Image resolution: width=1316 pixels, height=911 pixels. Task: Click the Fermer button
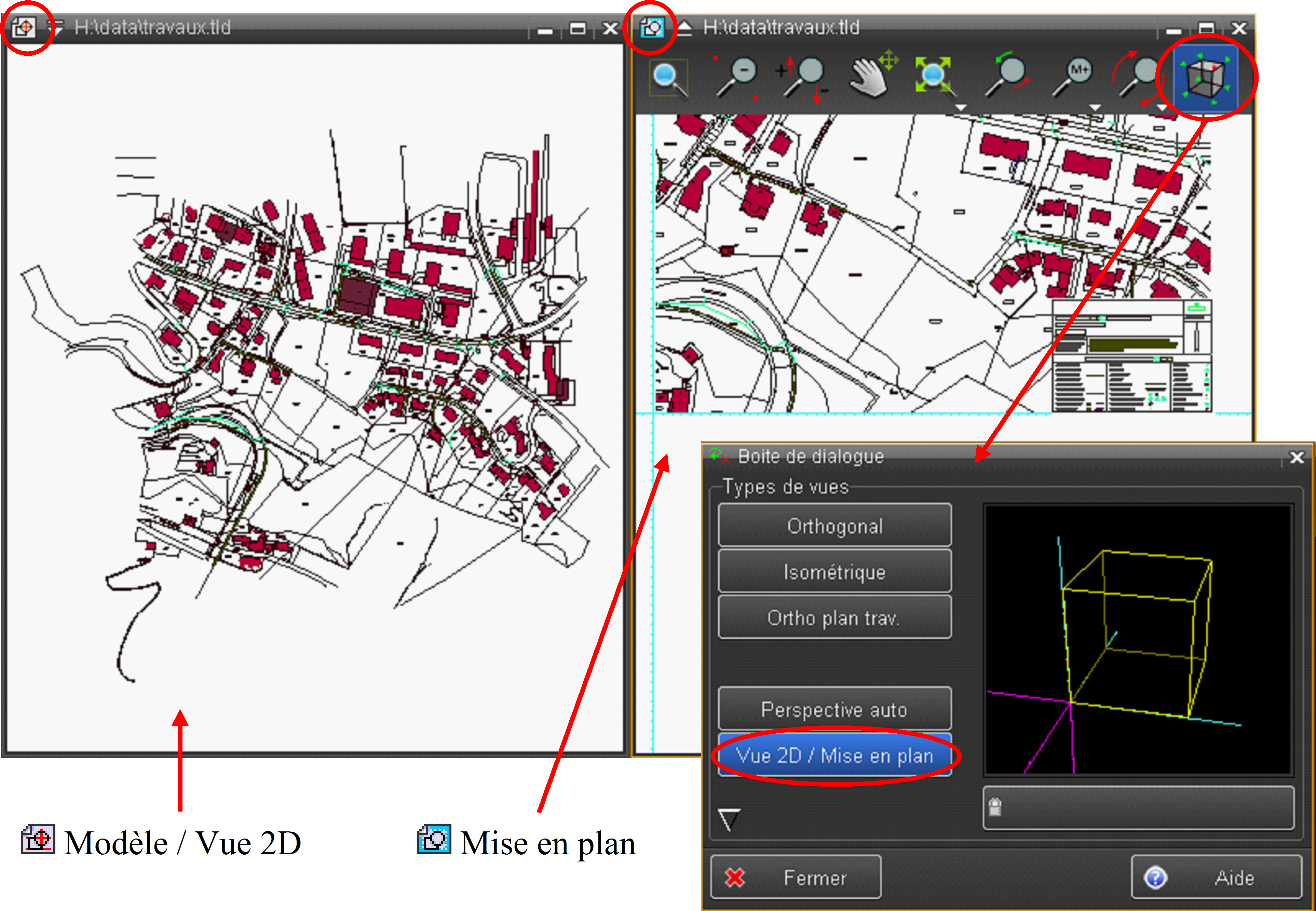coord(796,877)
